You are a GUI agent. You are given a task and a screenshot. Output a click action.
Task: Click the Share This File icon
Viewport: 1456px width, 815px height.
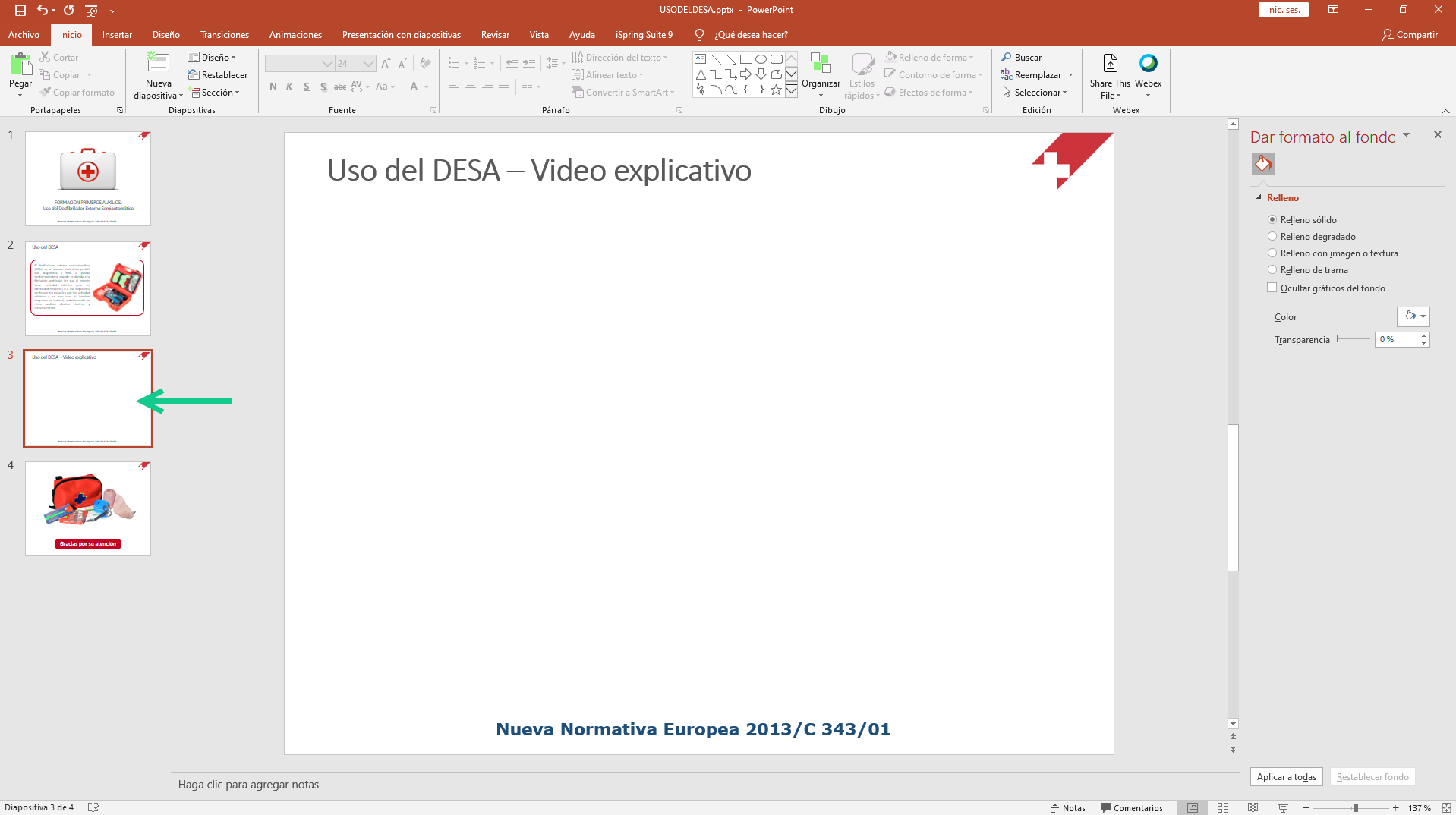coord(1110,65)
